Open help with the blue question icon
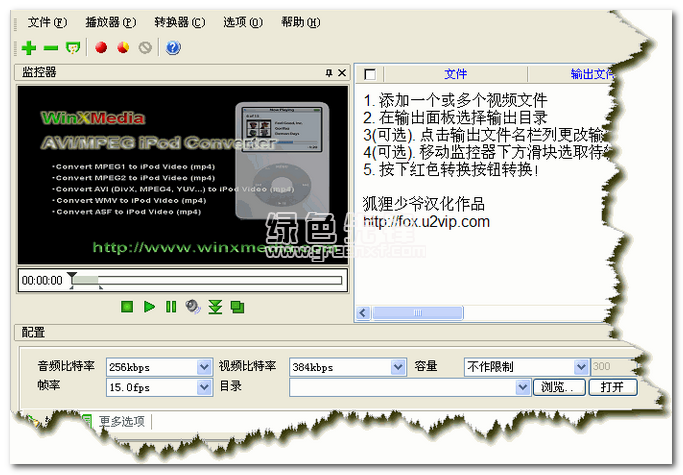This screenshot has width=683, height=475. click(x=173, y=48)
